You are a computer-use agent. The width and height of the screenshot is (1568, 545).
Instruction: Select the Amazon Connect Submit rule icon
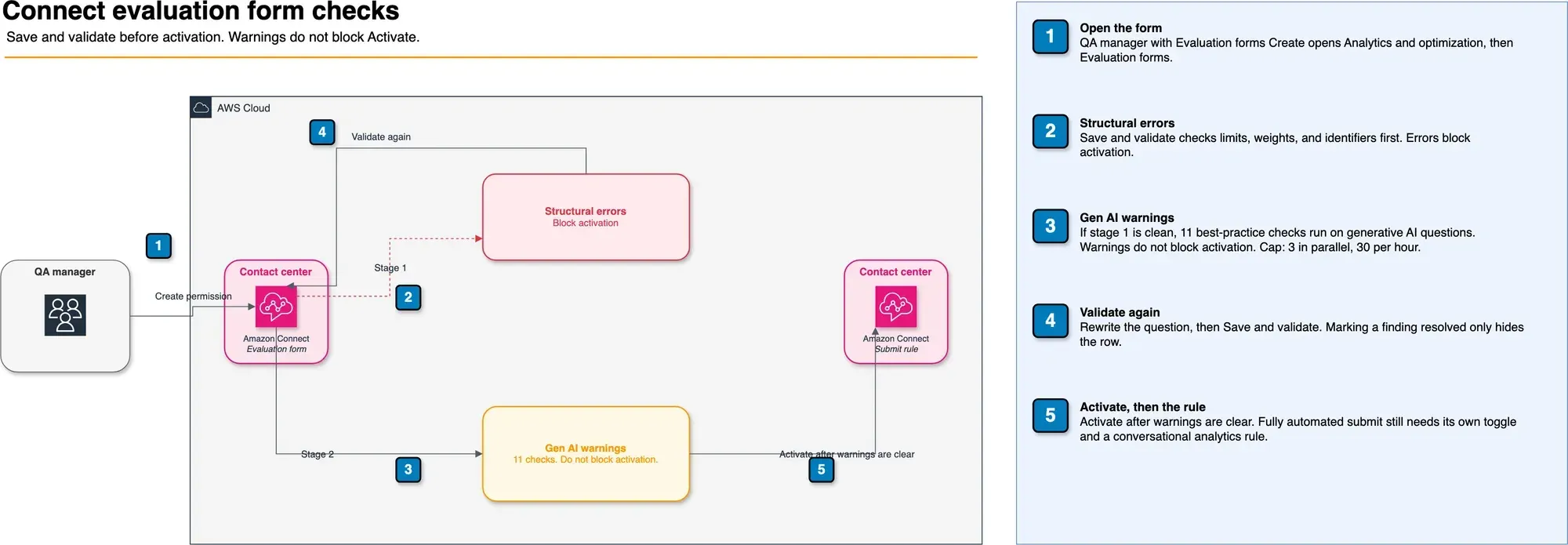coord(896,307)
